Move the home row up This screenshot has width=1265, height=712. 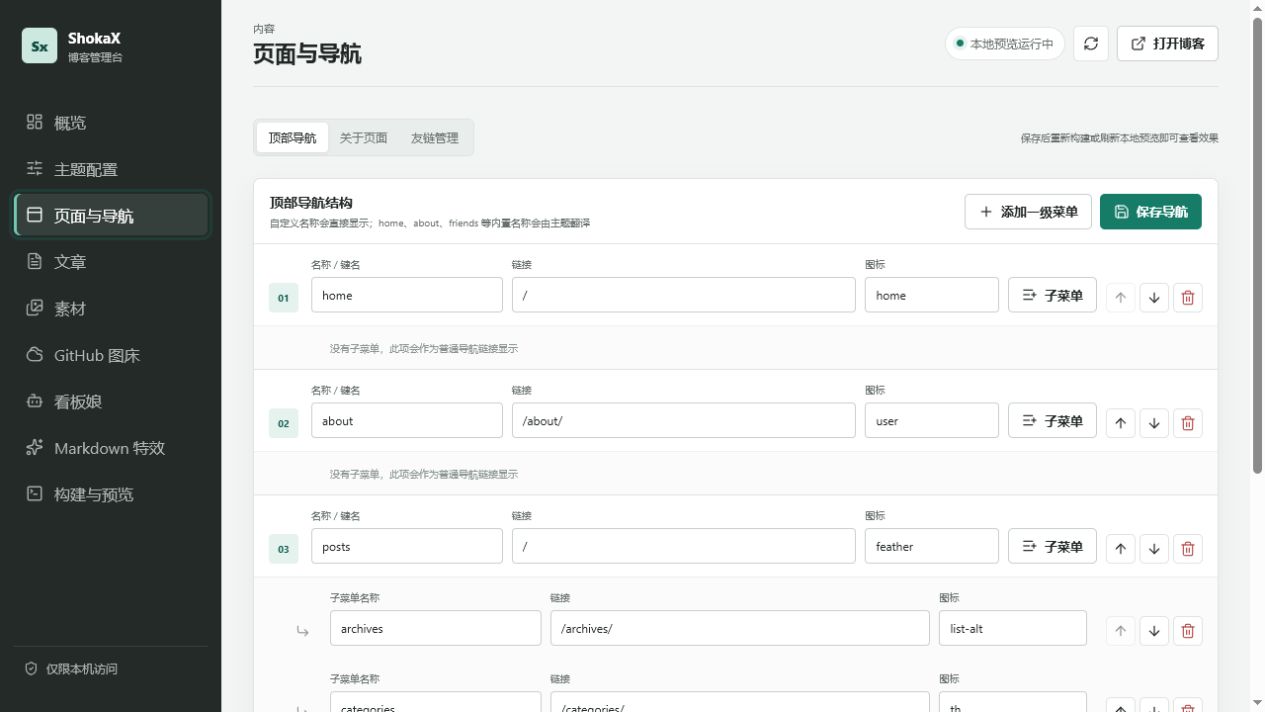(1120, 297)
